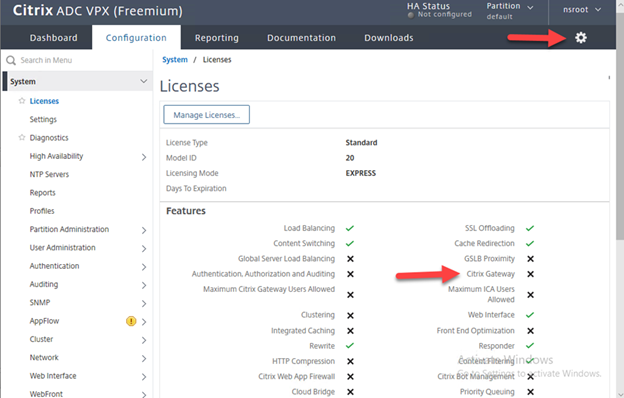624x398 pixels.
Task: Click the Manage Licenses button
Action: click(x=207, y=115)
